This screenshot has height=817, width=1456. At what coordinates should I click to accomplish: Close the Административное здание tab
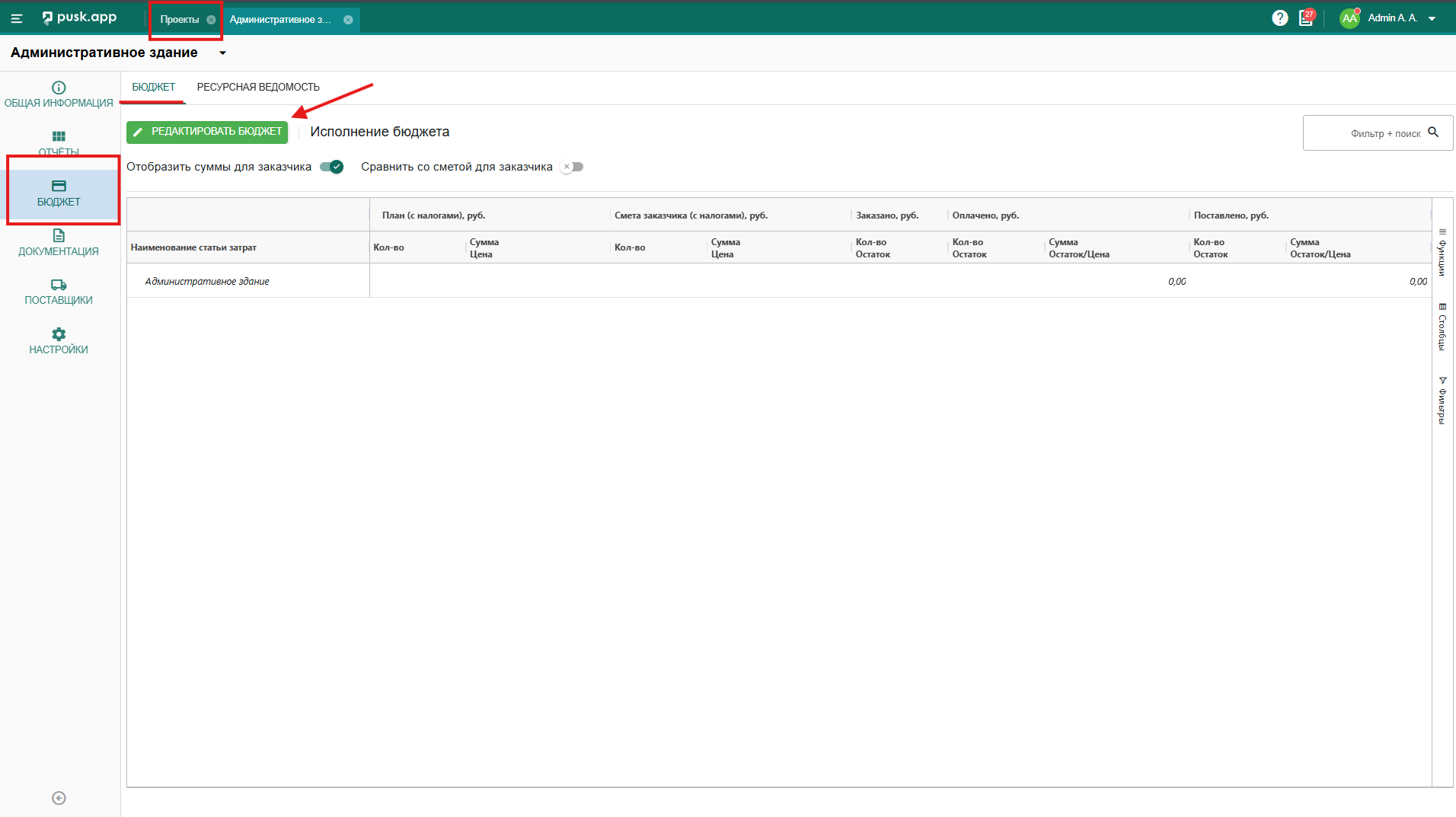[348, 20]
